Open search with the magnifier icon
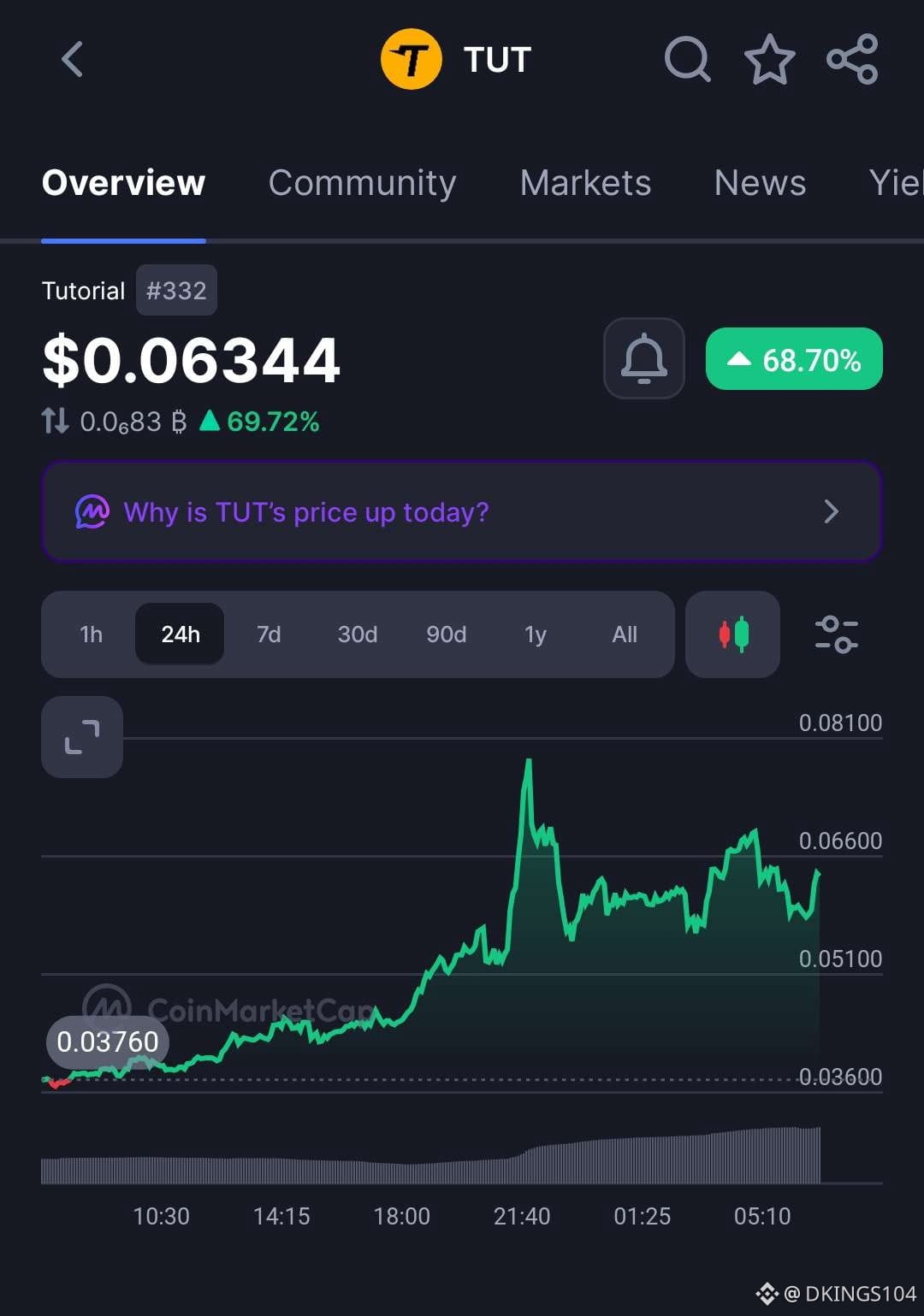This screenshot has width=924, height=1316. tap(688, 59)
